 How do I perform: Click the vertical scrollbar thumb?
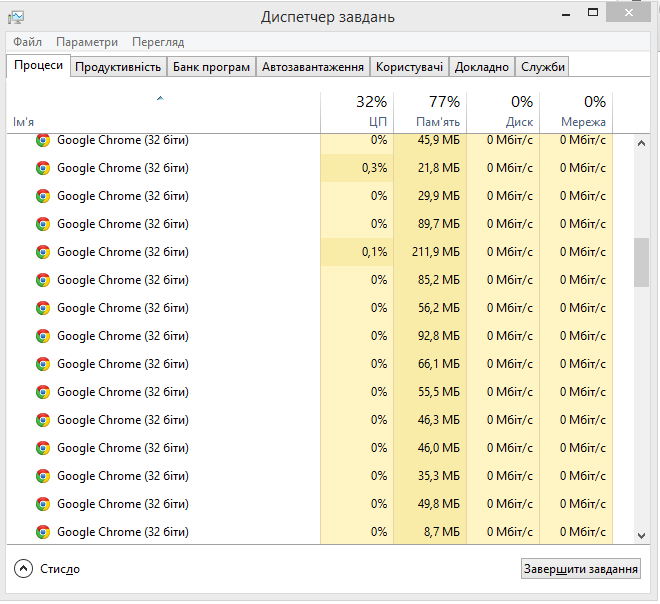[x=641, y=263]
